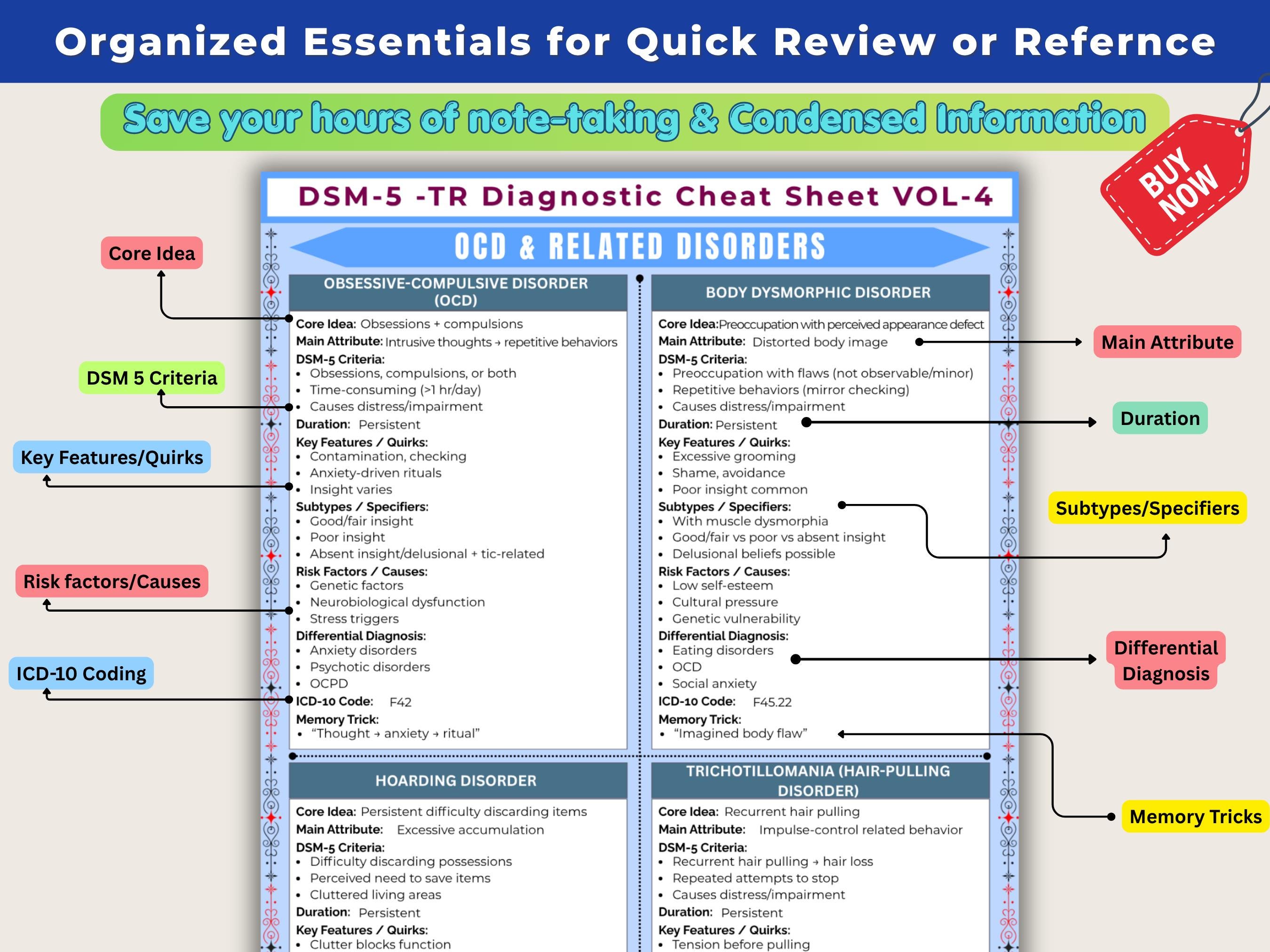This screenshot has width=1270, height=952.
Task: Click the Main Attribute label
Action: [1167, 342]
